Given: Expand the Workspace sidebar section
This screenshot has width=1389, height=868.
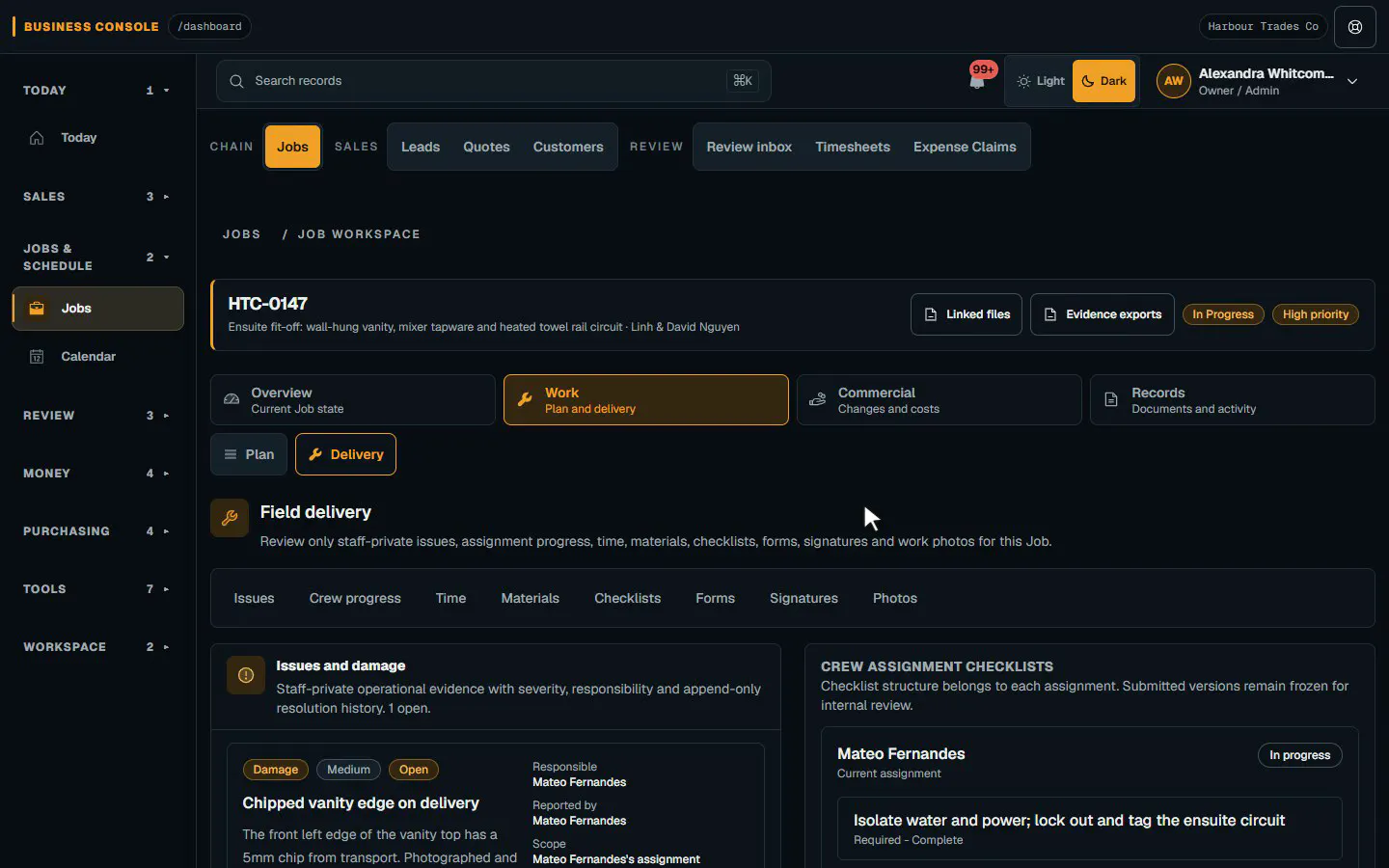Looking at the screenshot, I should (96, 647).
